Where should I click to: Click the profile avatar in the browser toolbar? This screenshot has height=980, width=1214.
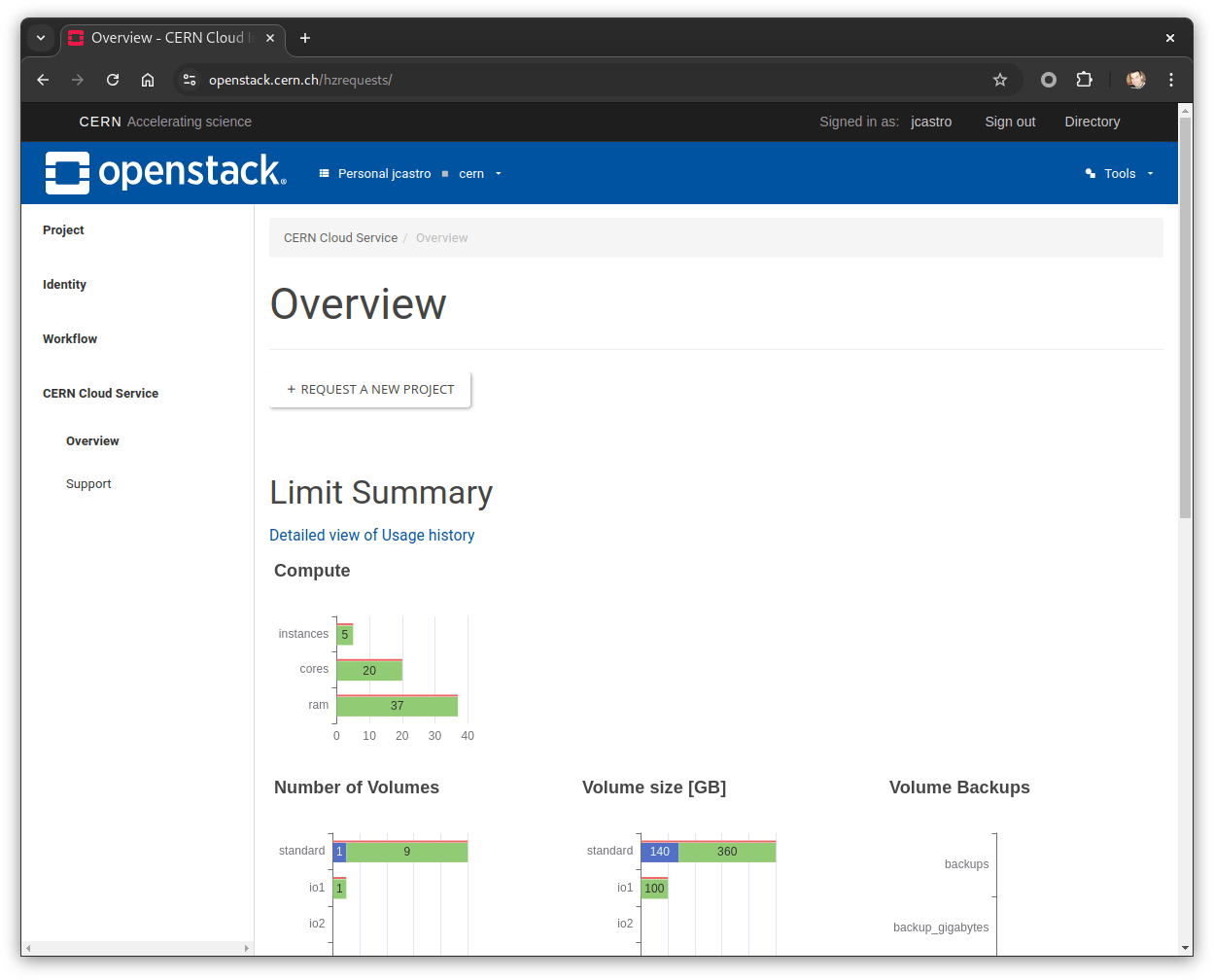1135,80
